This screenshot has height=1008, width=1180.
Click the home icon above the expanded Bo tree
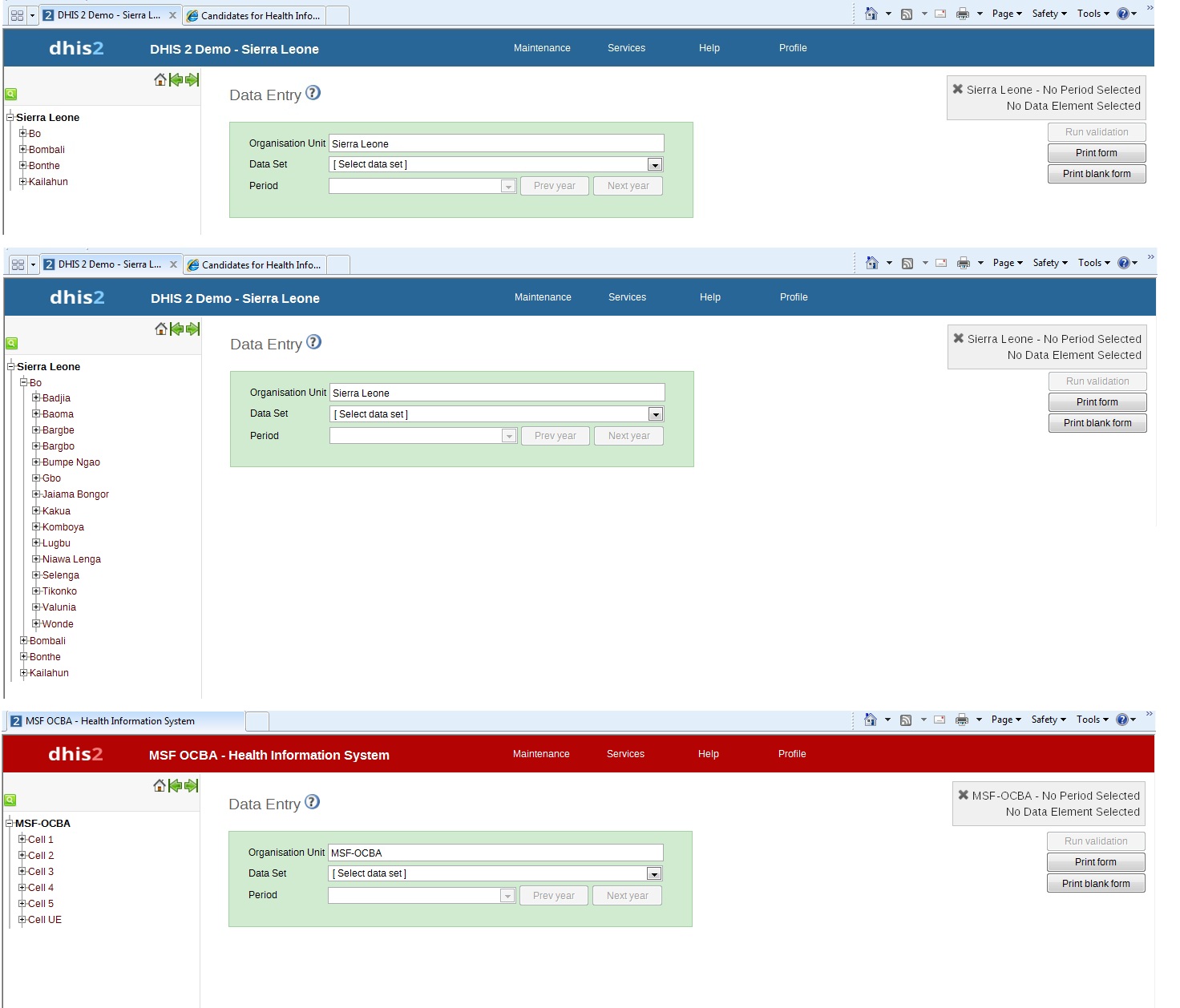click(161, 329)
